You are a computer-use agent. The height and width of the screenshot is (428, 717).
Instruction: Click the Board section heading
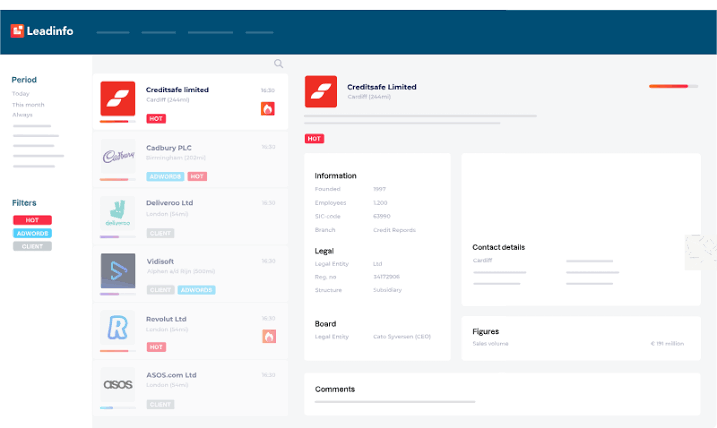[326, 324]
